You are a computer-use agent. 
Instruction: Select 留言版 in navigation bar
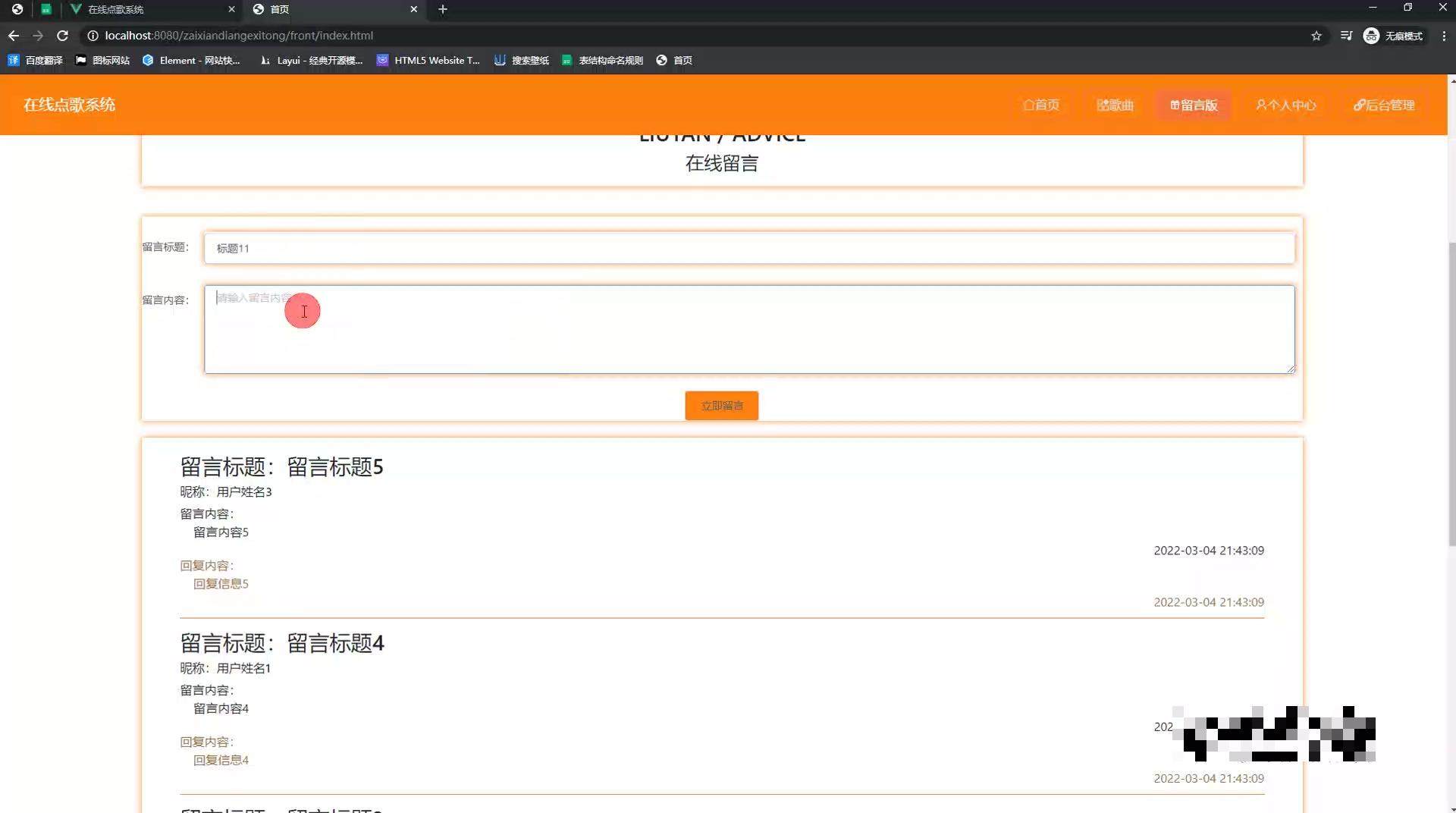coord(1194,105)
